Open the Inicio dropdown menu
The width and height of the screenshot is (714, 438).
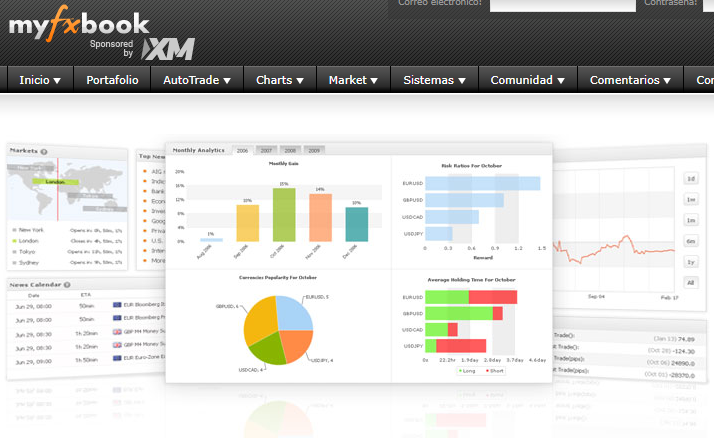tap(40, 80)
